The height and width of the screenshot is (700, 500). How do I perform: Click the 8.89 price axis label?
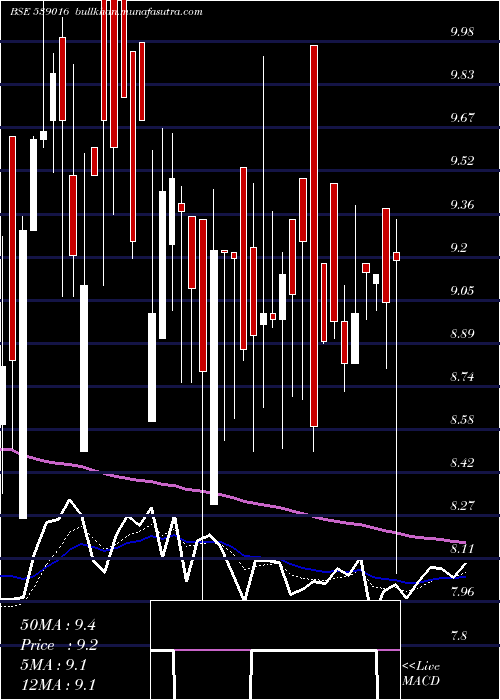point(462,334)
